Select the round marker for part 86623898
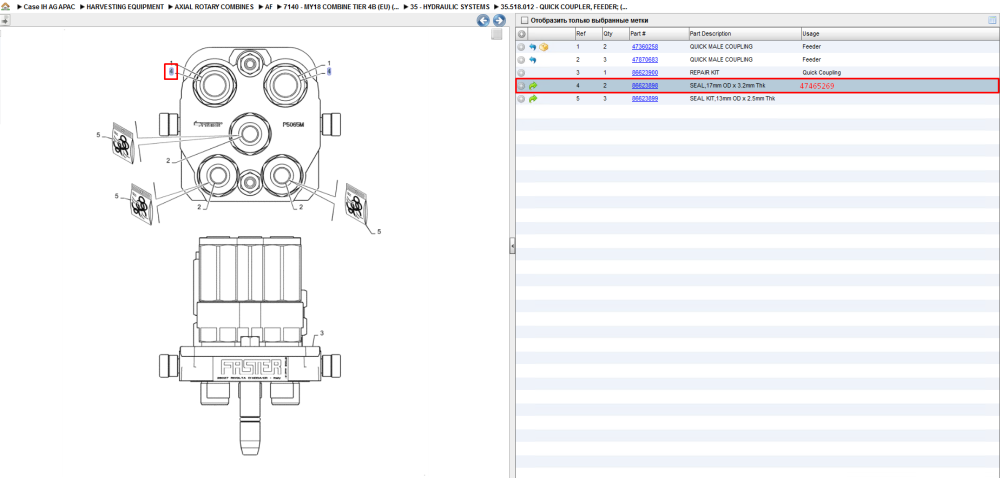The height and width of the screenshot is (478, 1000). click(x=521, y=85)
